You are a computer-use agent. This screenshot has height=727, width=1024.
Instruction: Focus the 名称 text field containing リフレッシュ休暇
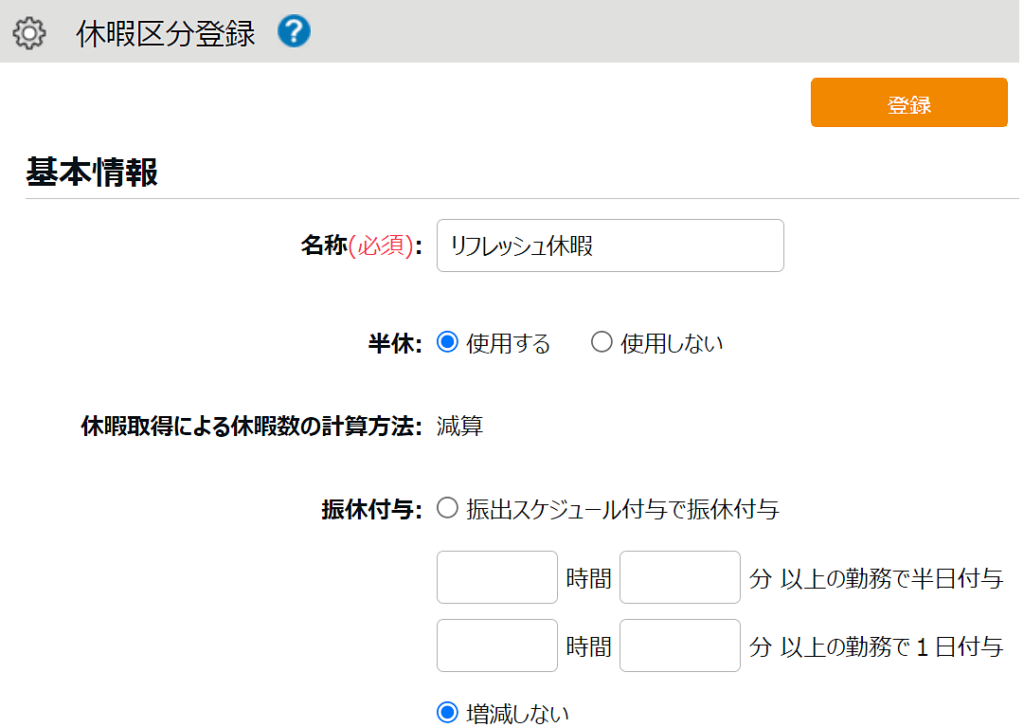pyautogui.click(x=610, y=246)
